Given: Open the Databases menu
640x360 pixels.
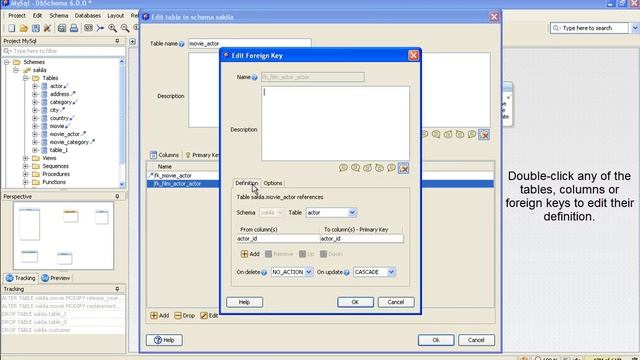Looking at the screenshot, I should [x=87, y=16].
